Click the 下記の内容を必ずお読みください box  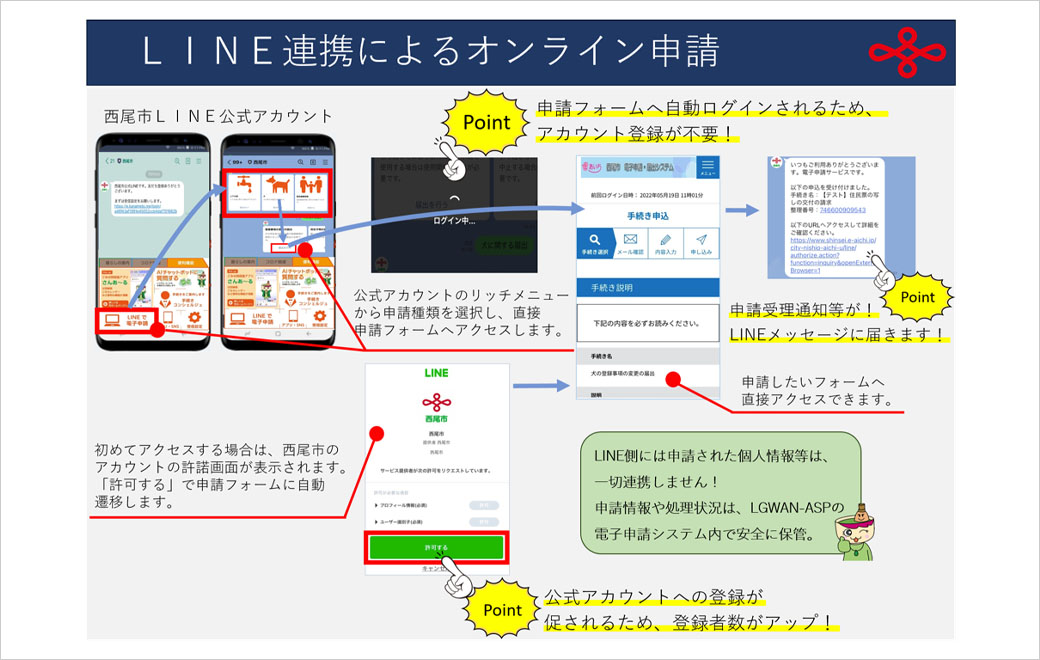point(648,323)
